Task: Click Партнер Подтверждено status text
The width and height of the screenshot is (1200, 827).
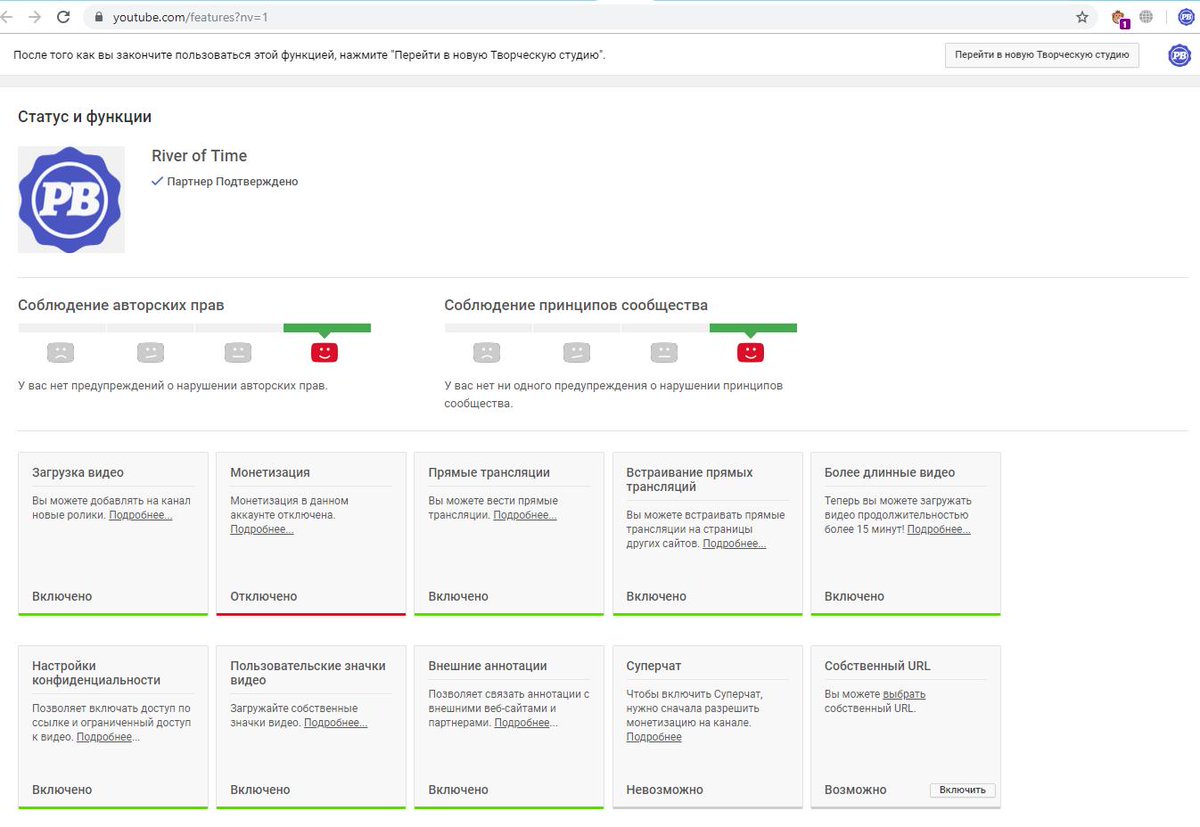Action: click(x=232, y=182)
